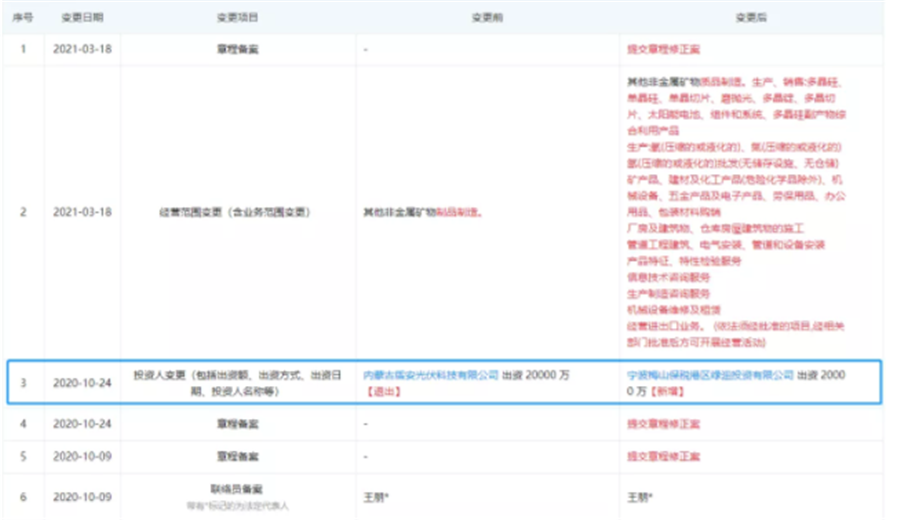Click the 联络员备案 item in row 6

pyautogui.click(x=237, y=489)
